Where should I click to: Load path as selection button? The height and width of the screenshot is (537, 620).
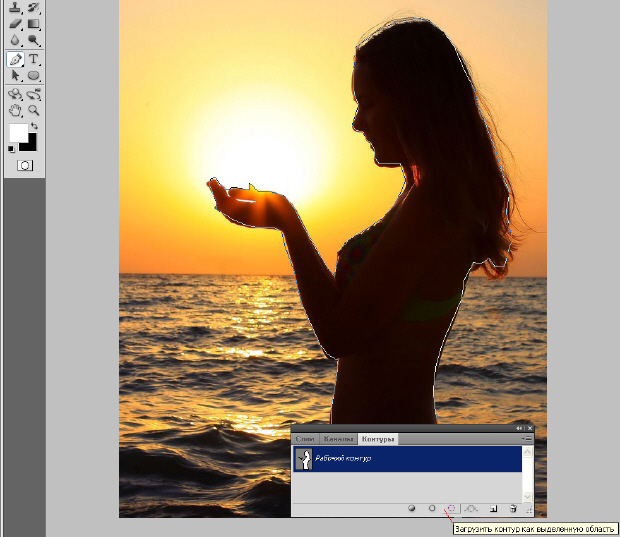tap(451, 509)
